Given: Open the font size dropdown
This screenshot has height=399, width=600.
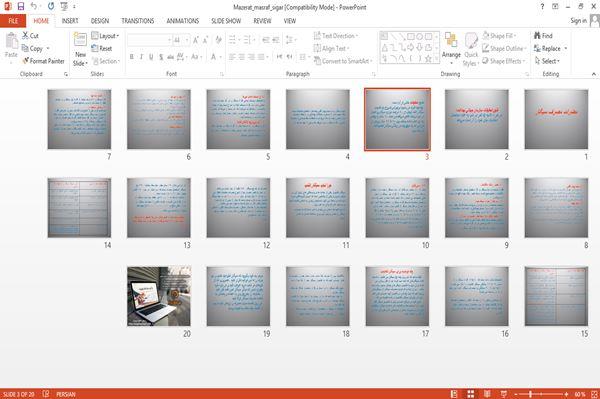Looking at the screenshot, I should coord(187,40).
